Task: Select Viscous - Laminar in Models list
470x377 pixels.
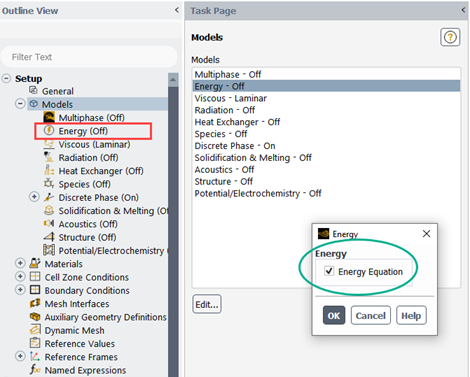Action: (x=326, y=98)
